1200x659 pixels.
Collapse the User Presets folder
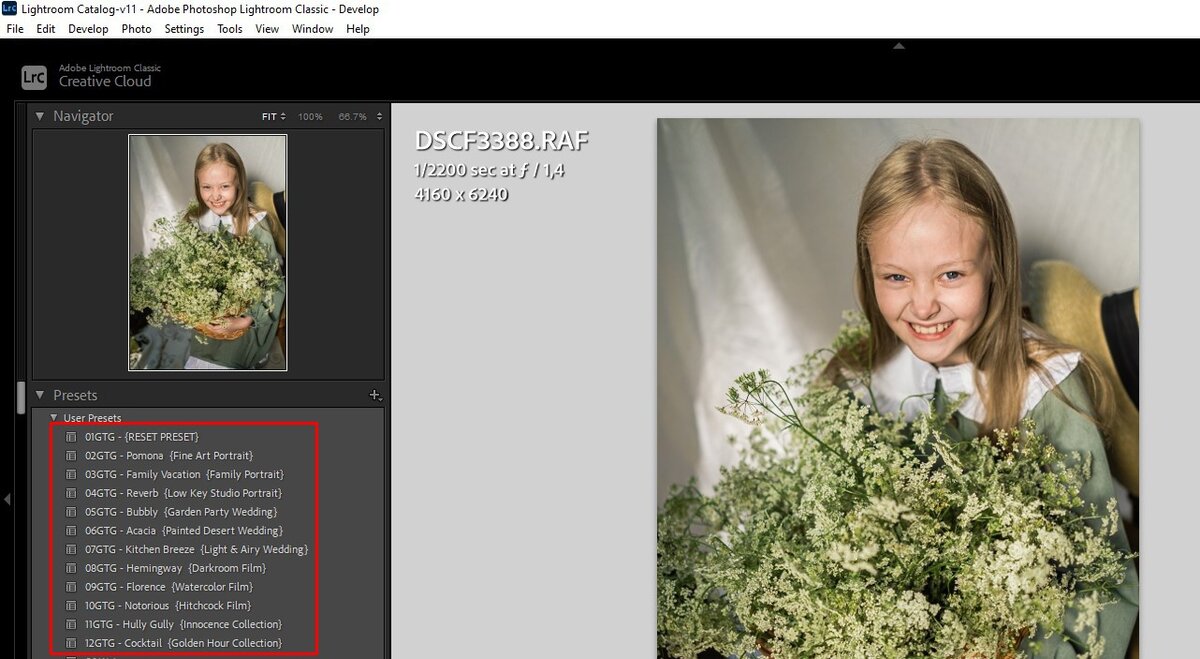pyautogui.click(x=54, y=418)
